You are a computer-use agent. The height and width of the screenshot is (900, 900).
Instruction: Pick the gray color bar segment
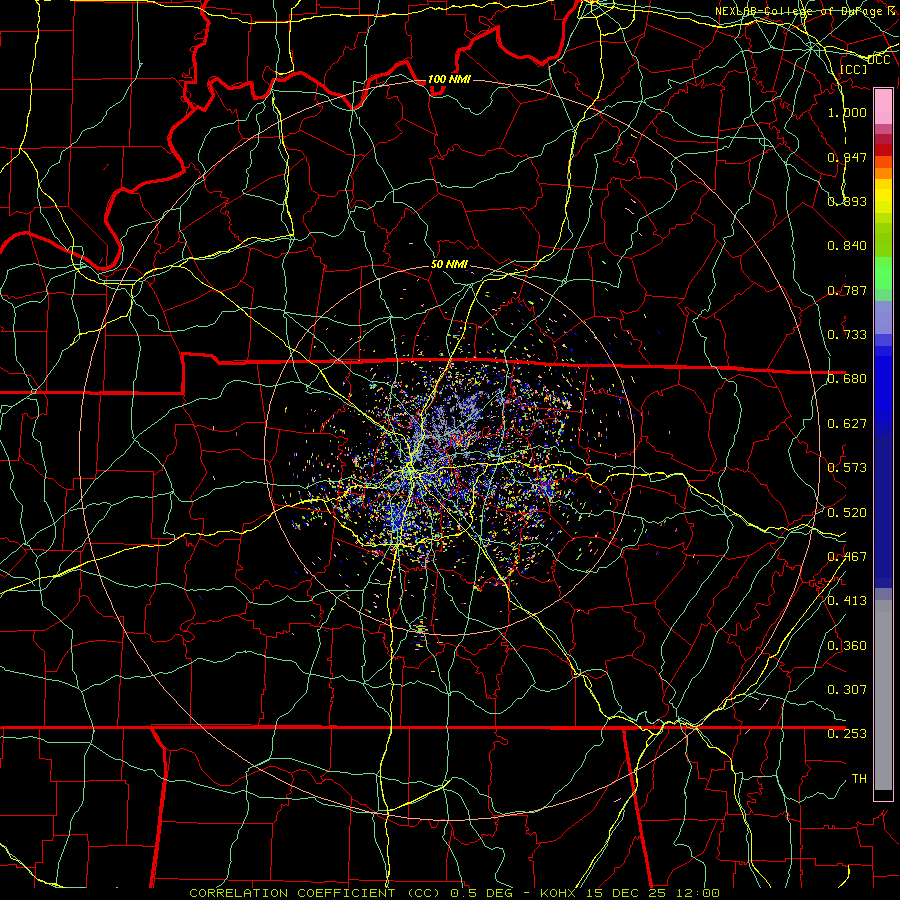883,700
